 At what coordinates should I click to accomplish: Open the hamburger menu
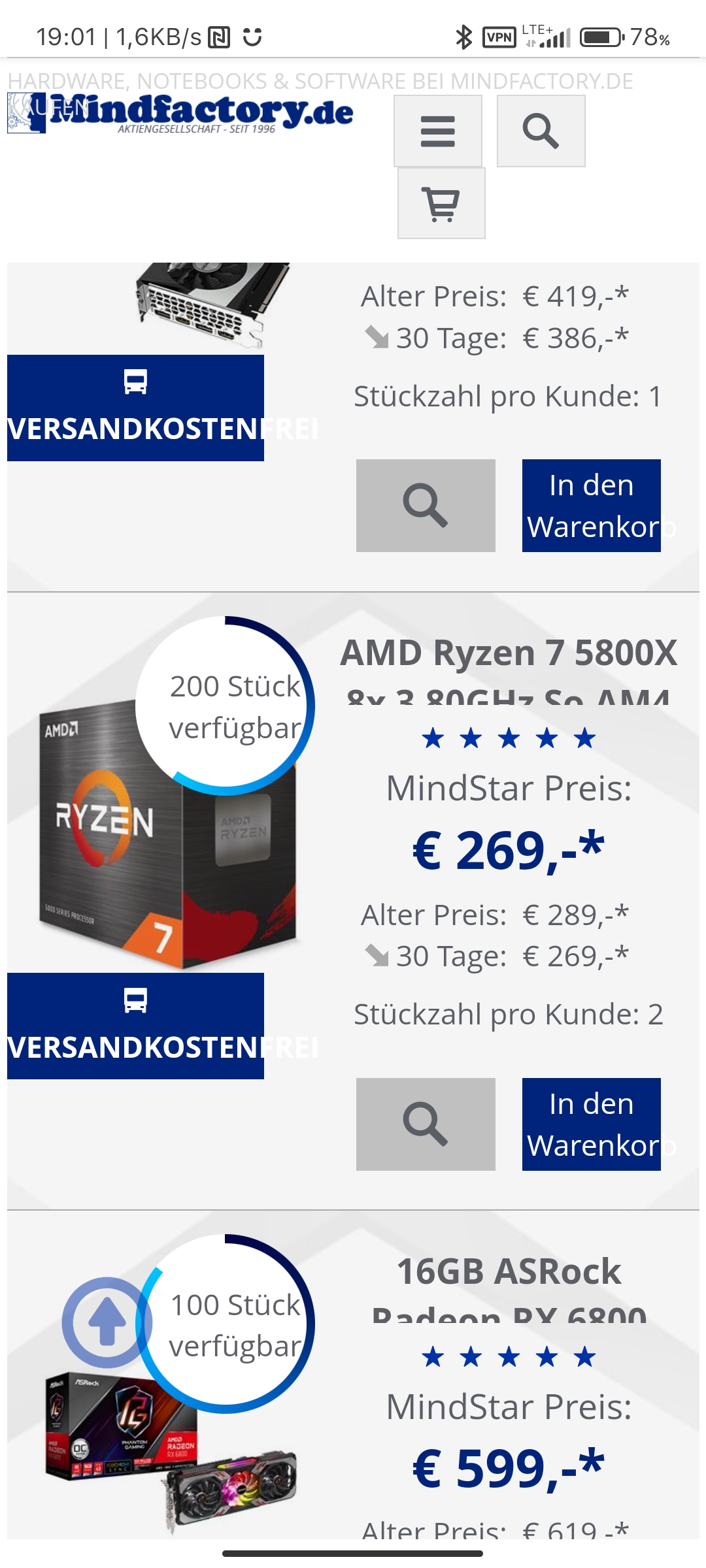[438, 131]
